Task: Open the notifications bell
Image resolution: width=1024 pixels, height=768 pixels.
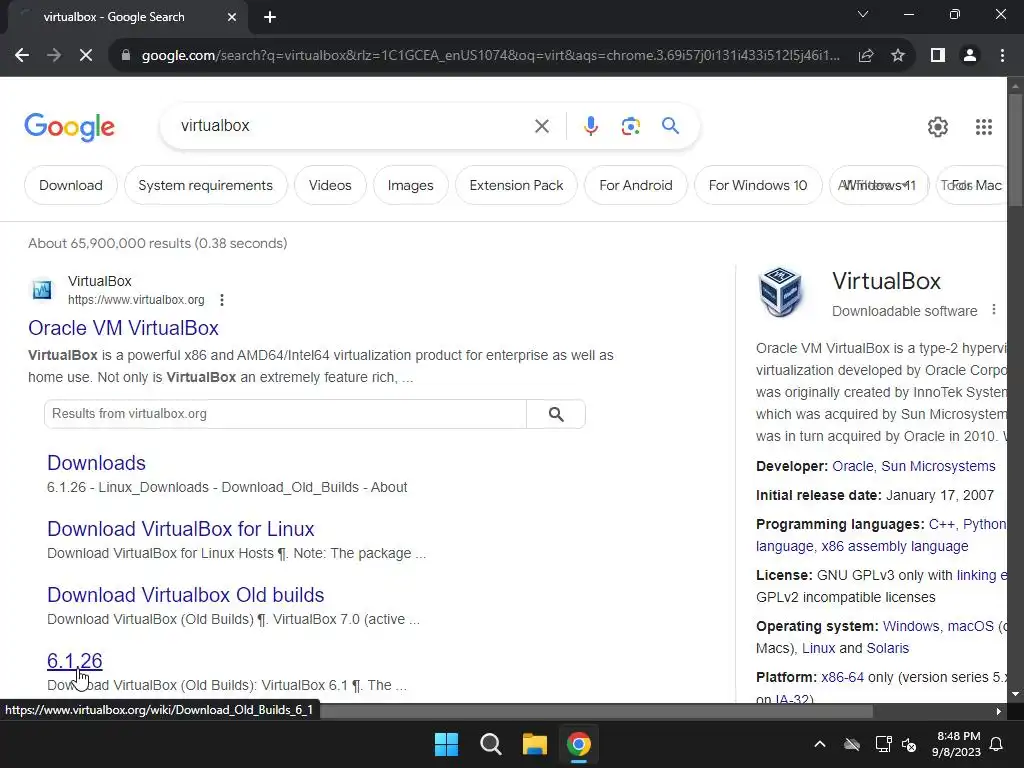Action: (x=997, y=744)
